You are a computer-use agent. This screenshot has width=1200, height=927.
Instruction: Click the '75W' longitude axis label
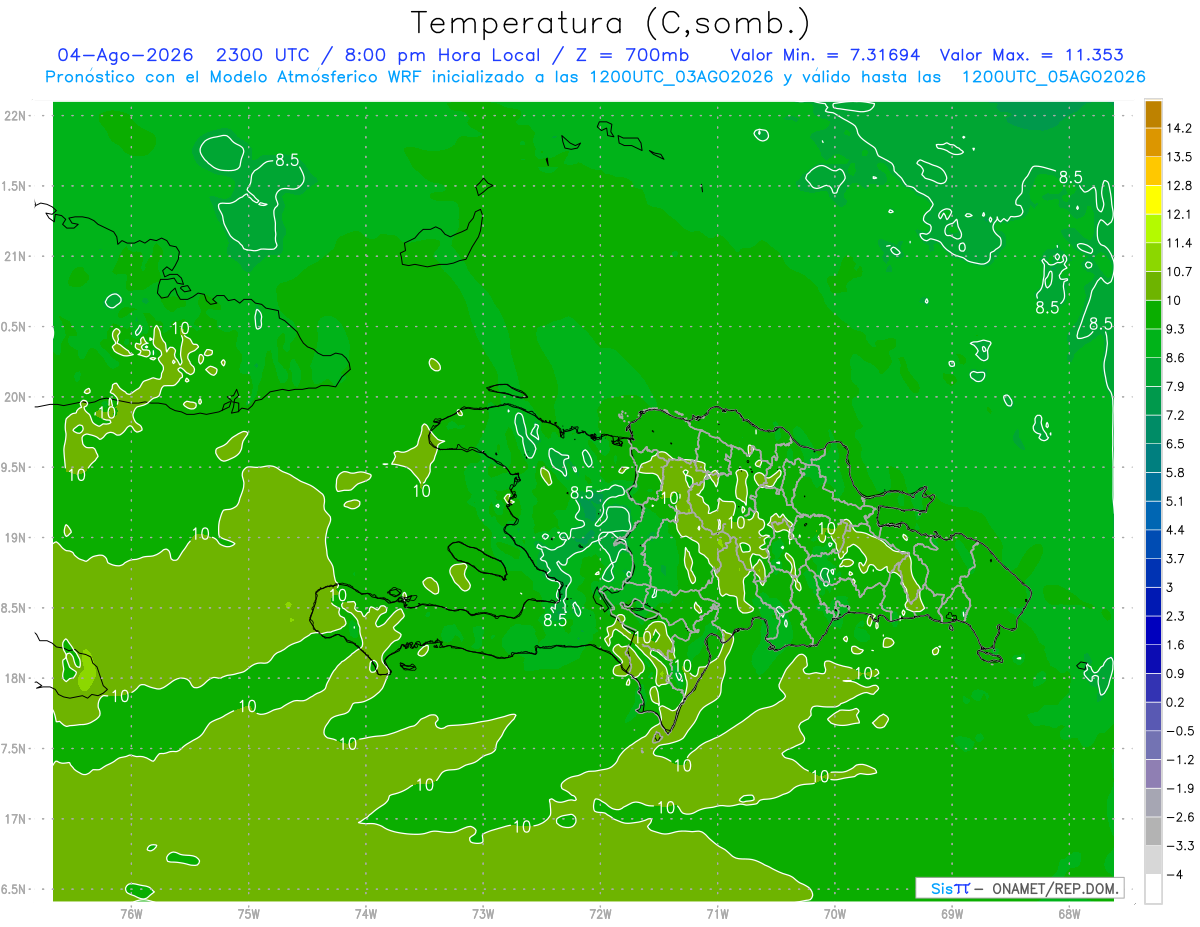[248, 913]
